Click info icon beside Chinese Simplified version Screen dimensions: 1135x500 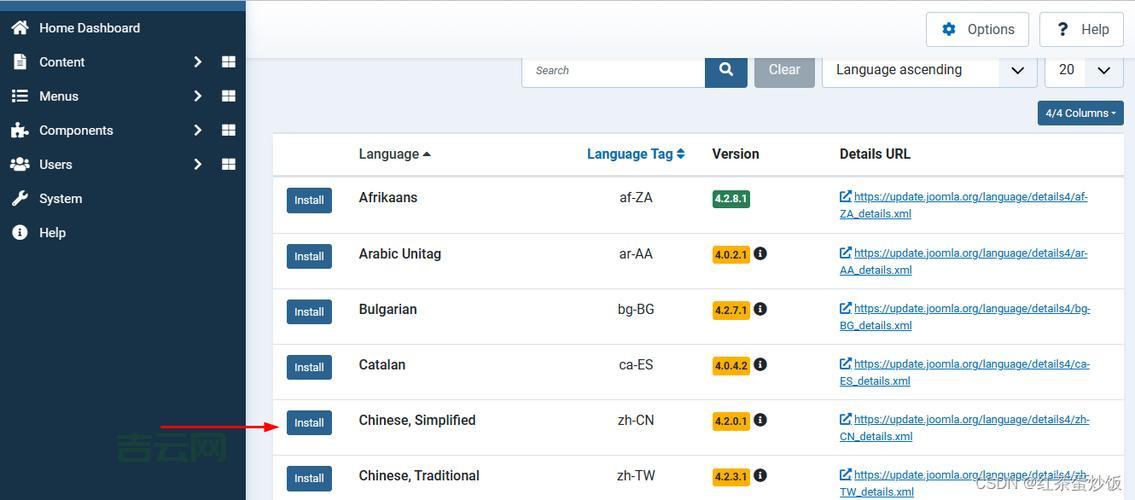[x=760, y=421]
